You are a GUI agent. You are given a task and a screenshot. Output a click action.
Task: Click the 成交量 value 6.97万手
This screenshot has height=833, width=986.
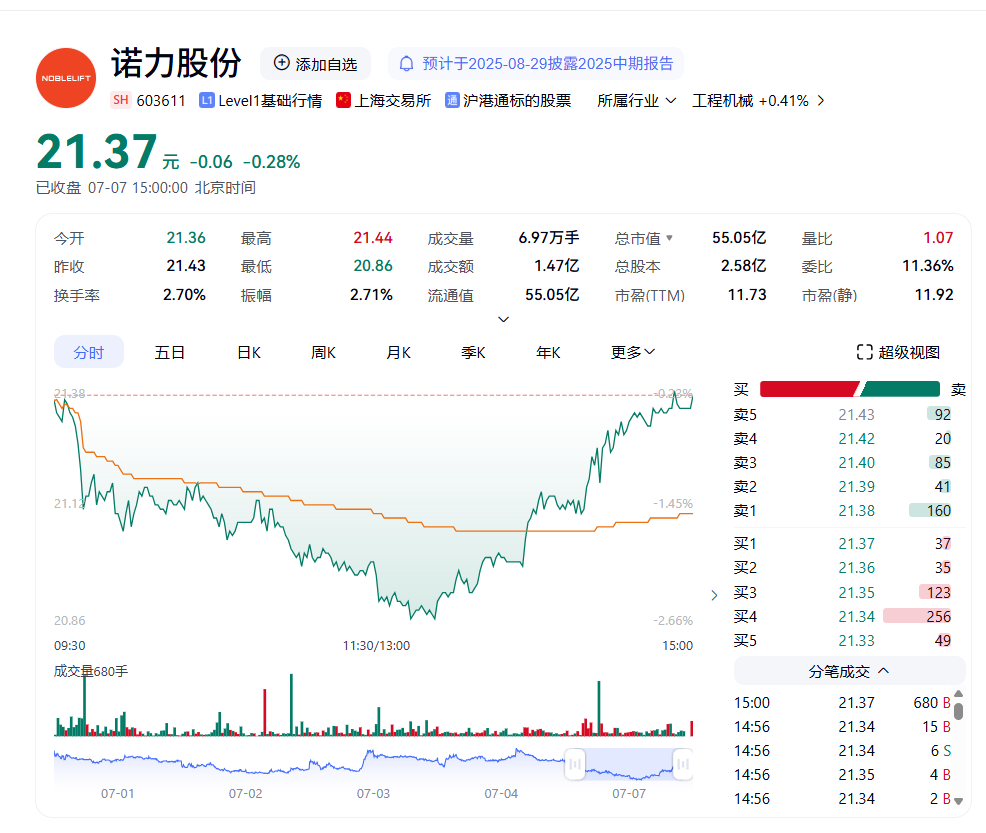click(x=548, y=238)
